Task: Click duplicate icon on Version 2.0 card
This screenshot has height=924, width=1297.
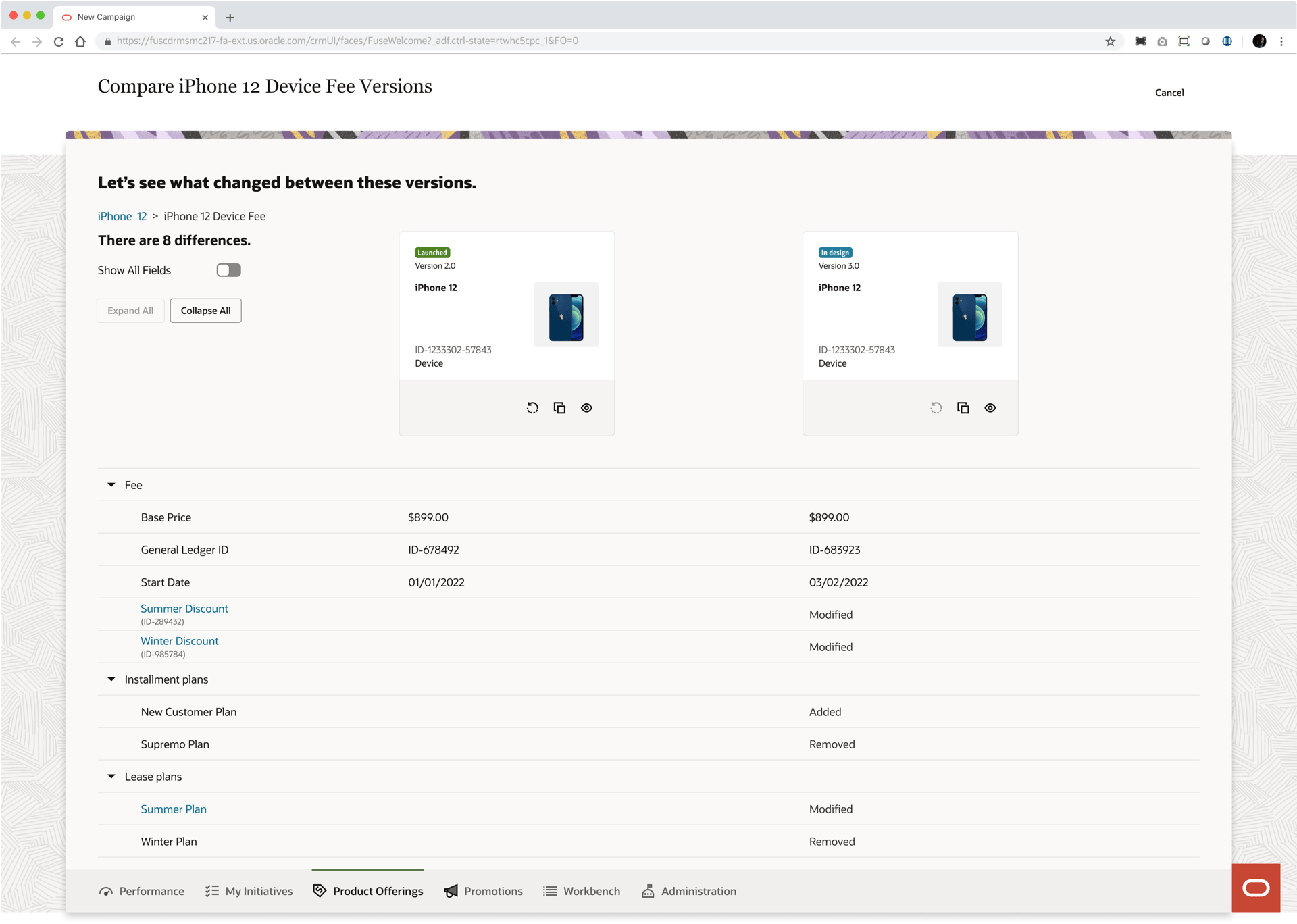Action: [559, 408]
